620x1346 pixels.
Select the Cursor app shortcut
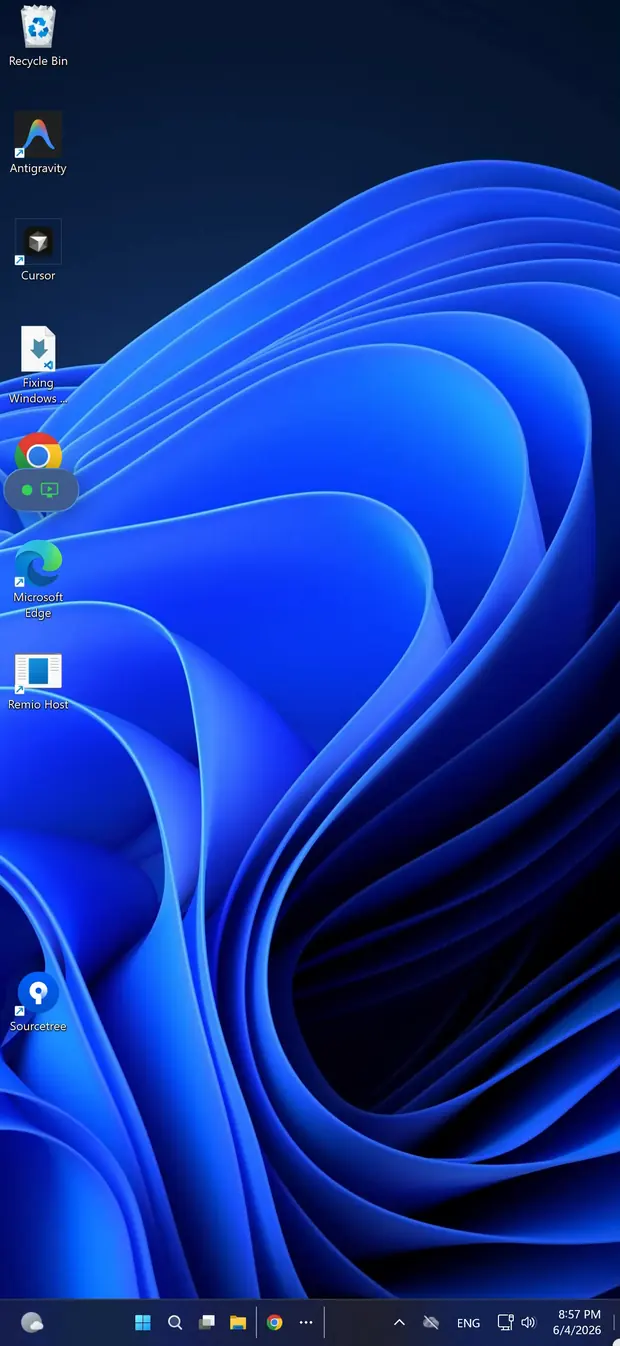tap(38, 251)
